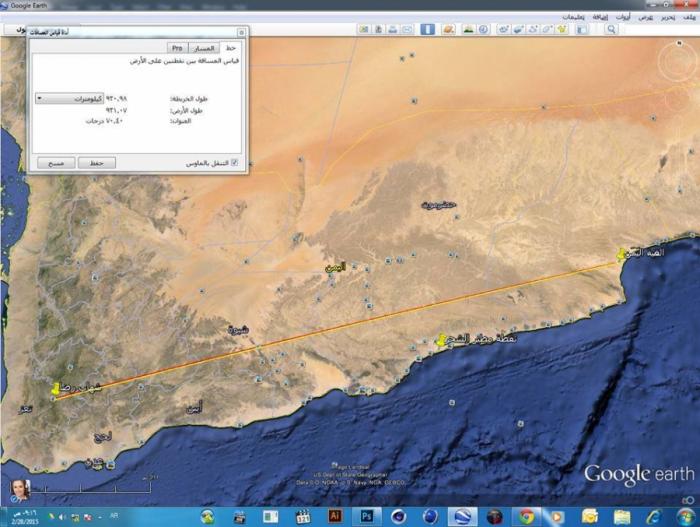The height and width of the screenshot is (527, 700).
Task: Open Chrome from the Windows taskbar
Action: tap(527, 516)
